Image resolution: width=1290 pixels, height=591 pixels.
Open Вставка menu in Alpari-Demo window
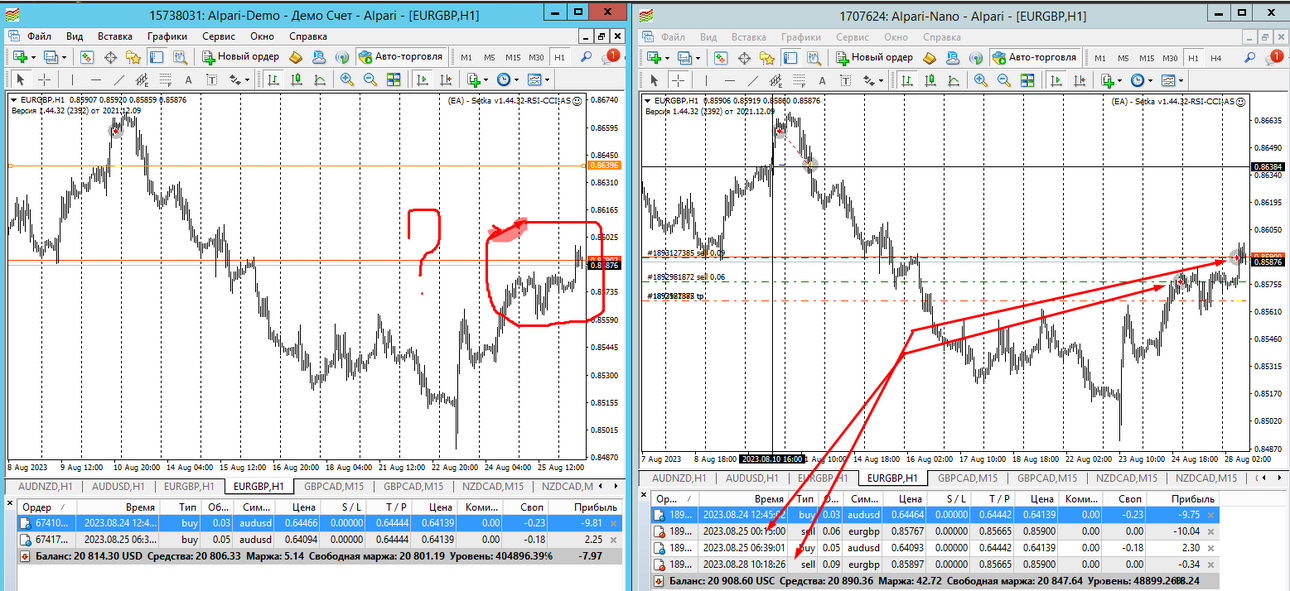coord(115,35)
